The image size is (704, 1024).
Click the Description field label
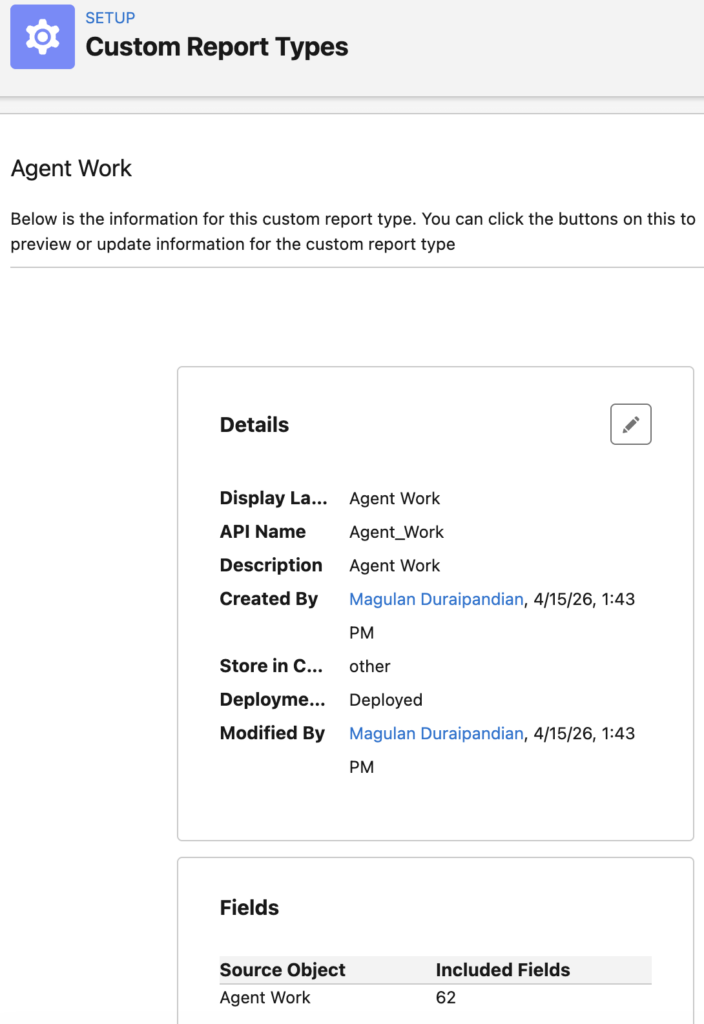point(271,565)
